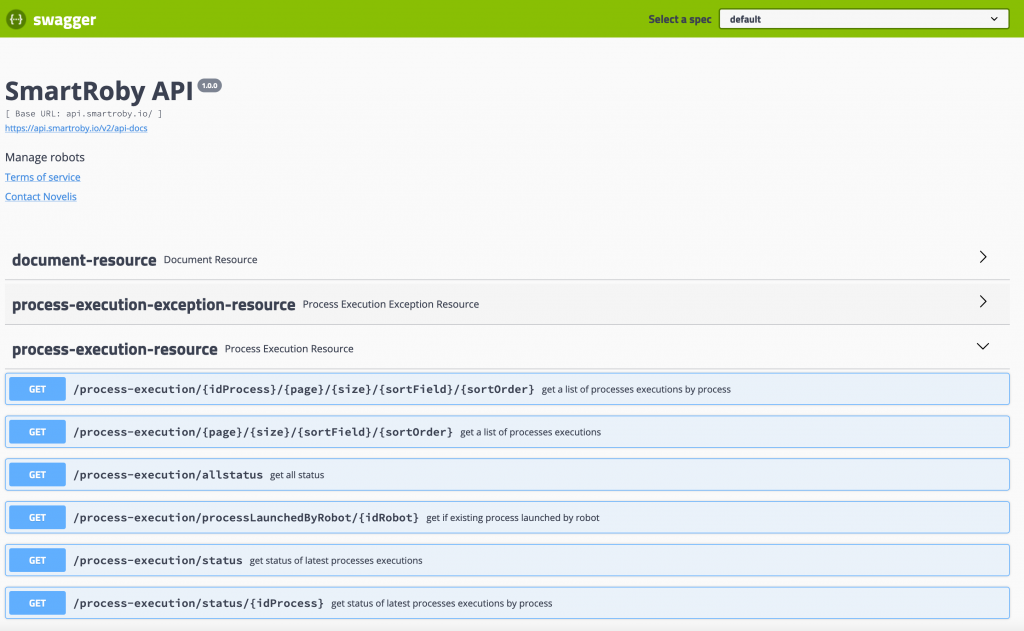Viewport: 1024px width, 631px height.
Task: Click the swagger brand text
Action: click(x=65, y=20)
